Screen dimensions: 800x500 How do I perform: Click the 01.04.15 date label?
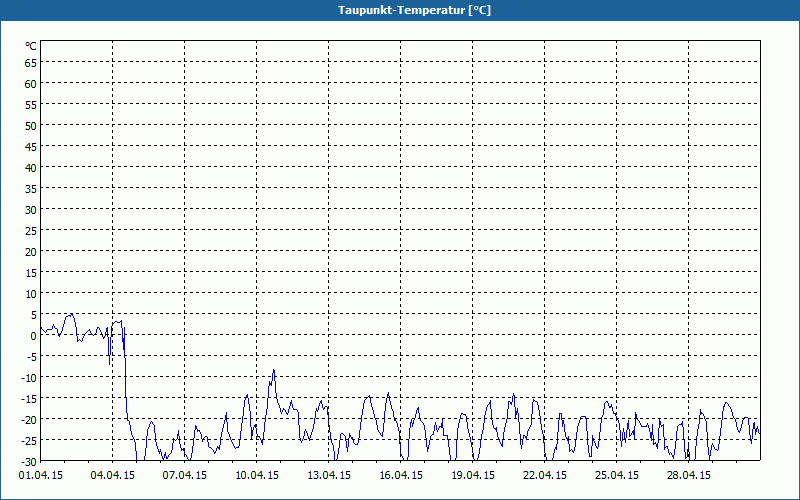41,476
